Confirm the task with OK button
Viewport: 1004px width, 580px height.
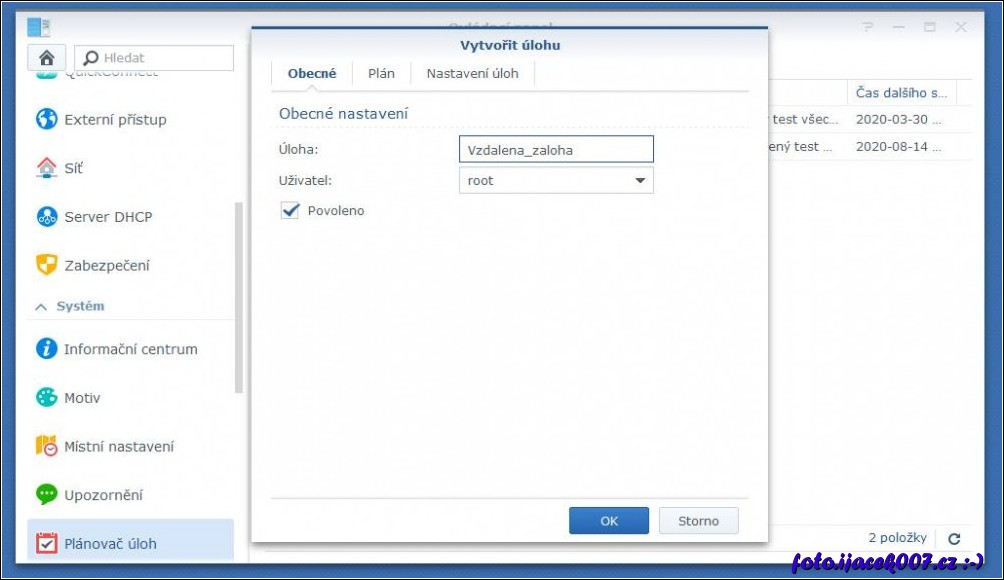pyautogui.click(x=609, y=521)
